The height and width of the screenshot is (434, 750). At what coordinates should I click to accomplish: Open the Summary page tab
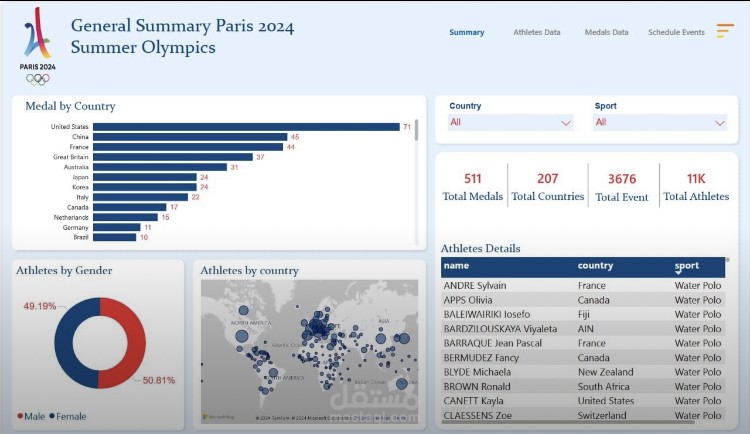click(466, 32)
